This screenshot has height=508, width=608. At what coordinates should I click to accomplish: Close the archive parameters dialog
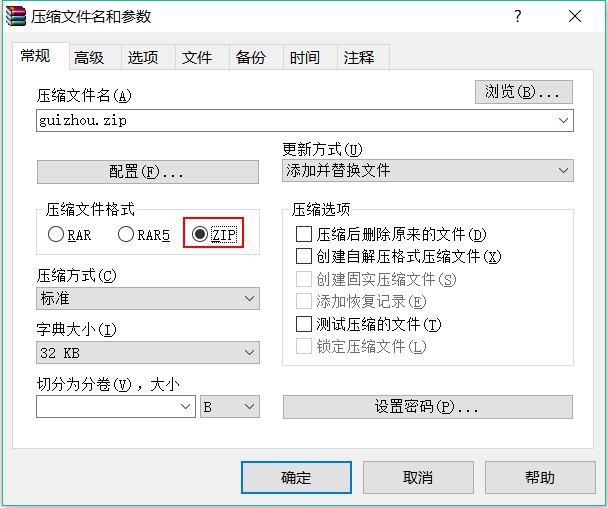pos(574,17)
